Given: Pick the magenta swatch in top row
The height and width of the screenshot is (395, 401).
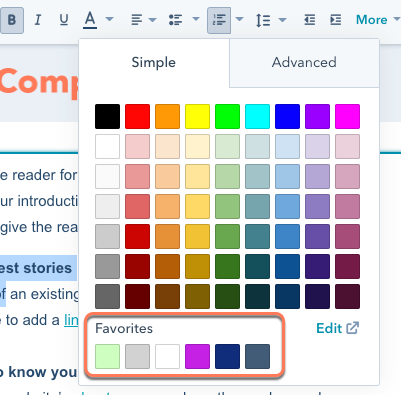Looking at the screenshot, I should [347, 116].
